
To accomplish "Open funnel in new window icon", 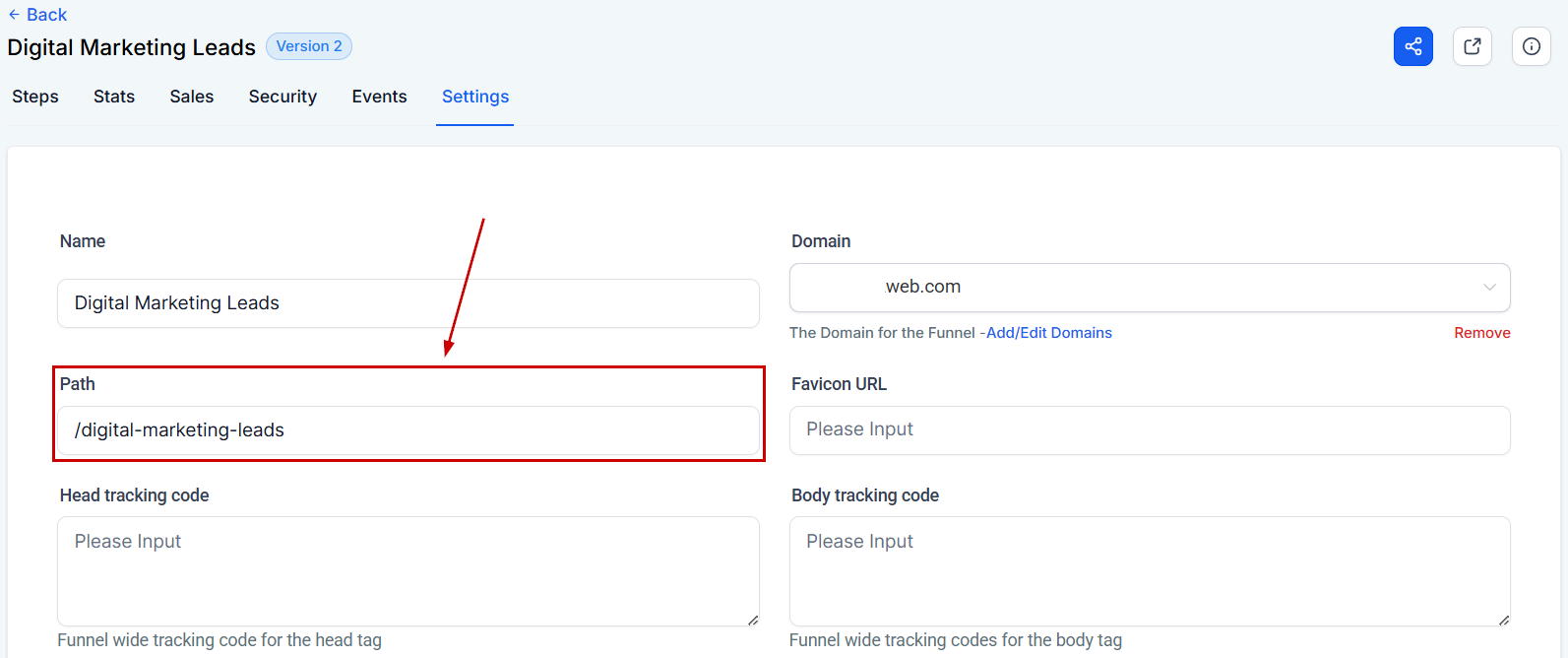I will click(1472, 46).
